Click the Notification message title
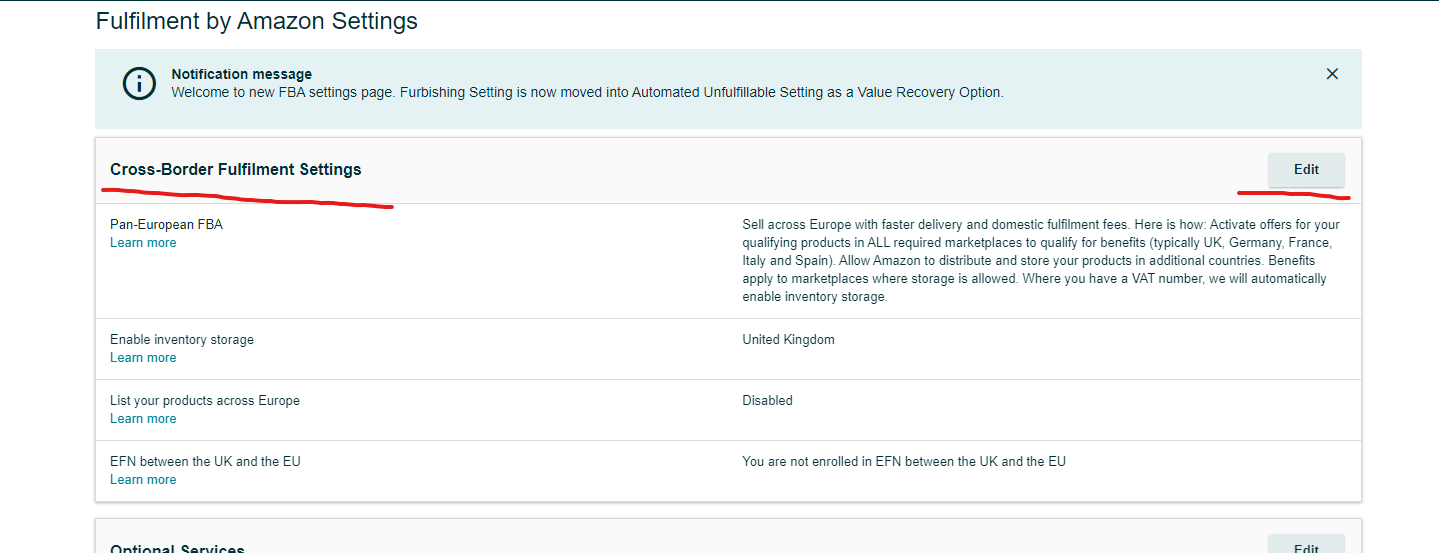 [x=242, y=74]
